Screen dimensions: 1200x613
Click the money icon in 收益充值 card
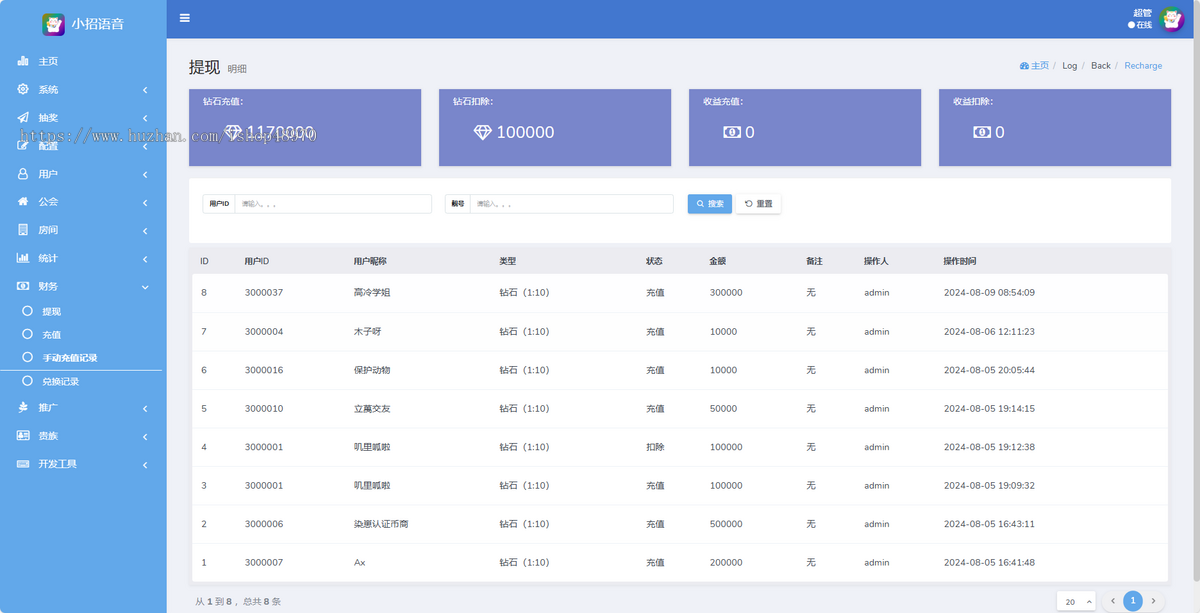(732, 132)
